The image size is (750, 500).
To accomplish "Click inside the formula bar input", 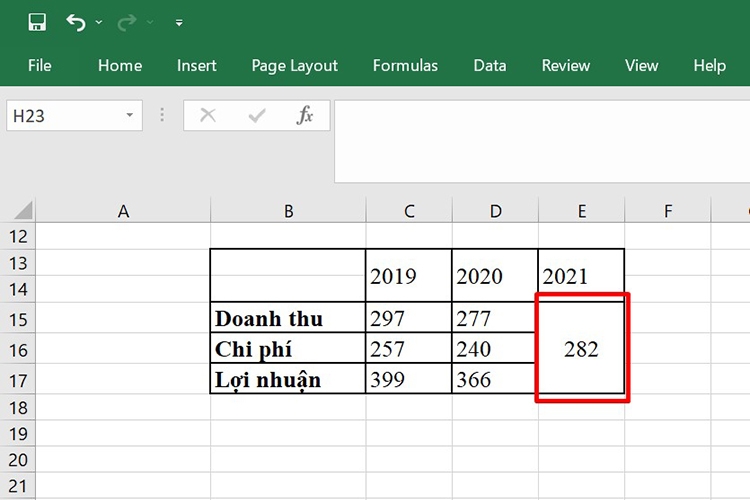I will 542,141.
